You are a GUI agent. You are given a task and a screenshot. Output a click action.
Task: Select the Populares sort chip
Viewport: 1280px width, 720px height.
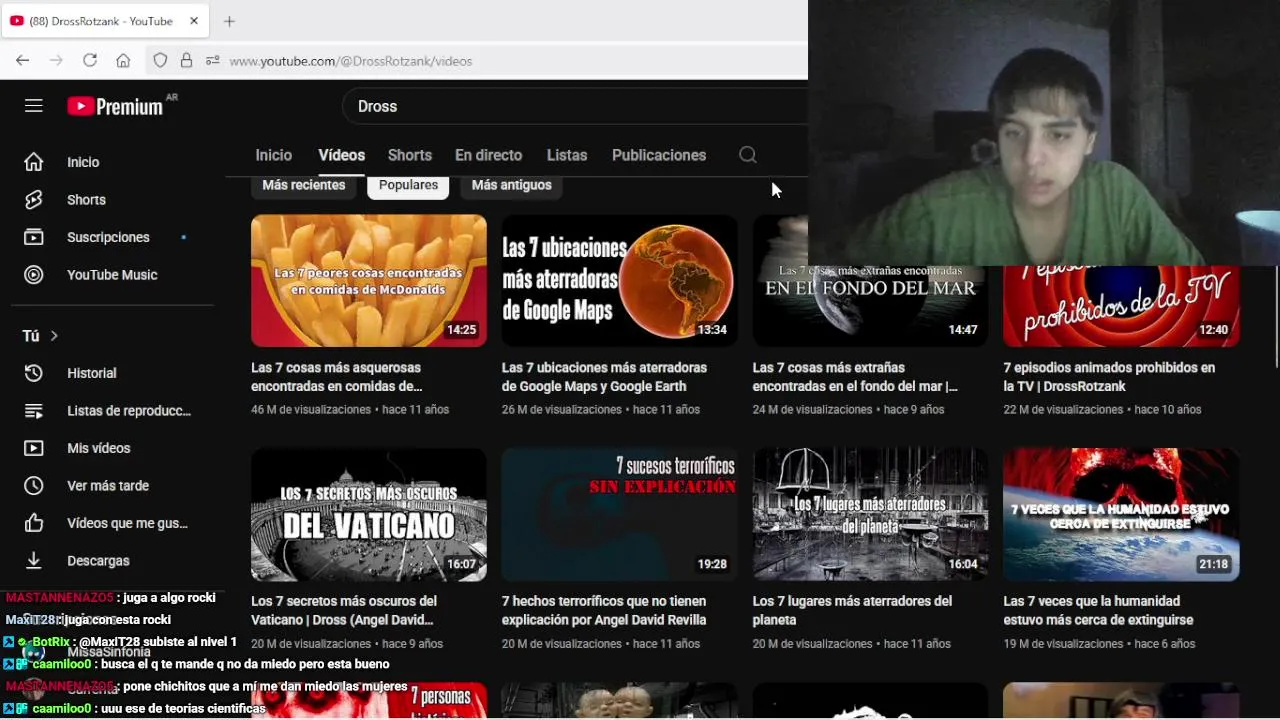pos(408,186)
